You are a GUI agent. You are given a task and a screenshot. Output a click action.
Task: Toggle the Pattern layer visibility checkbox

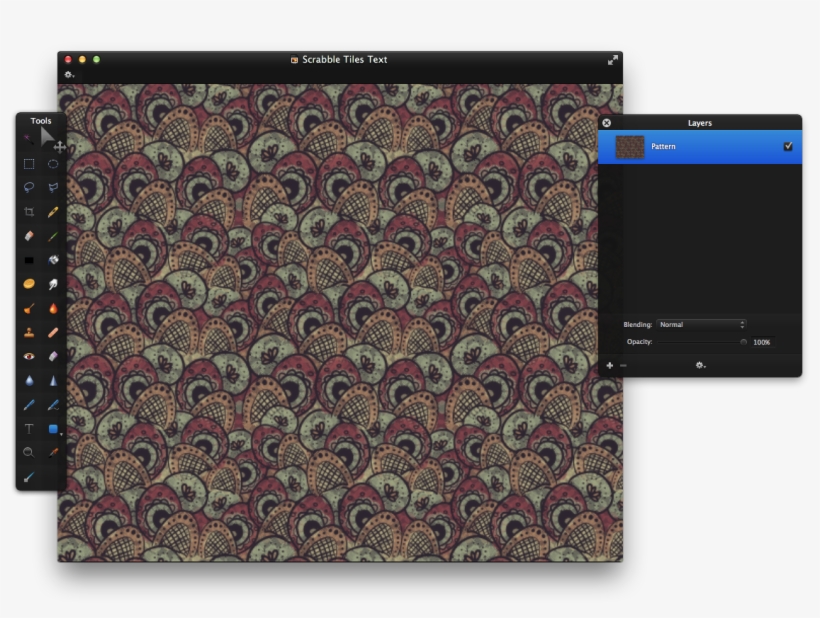coord(788,146)
